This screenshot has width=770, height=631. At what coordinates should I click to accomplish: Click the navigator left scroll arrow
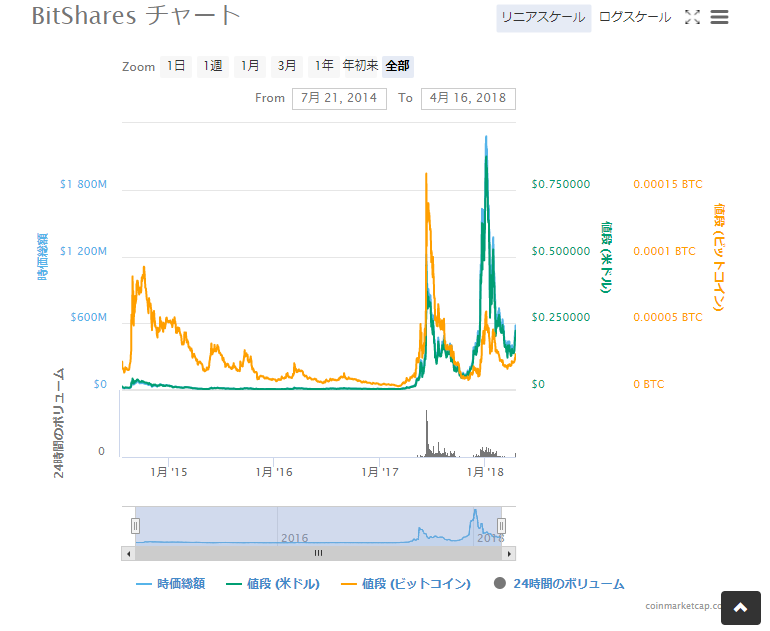coord(129,554)
